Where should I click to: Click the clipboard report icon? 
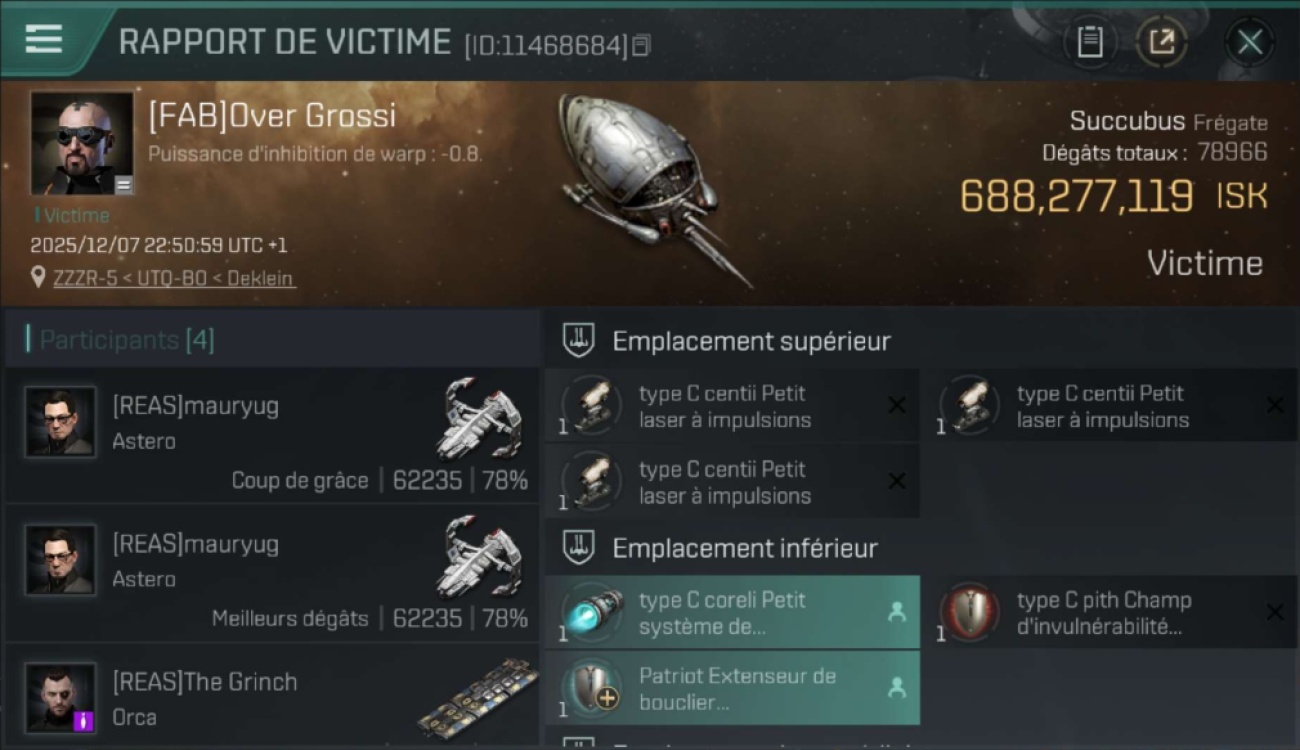1090,42
